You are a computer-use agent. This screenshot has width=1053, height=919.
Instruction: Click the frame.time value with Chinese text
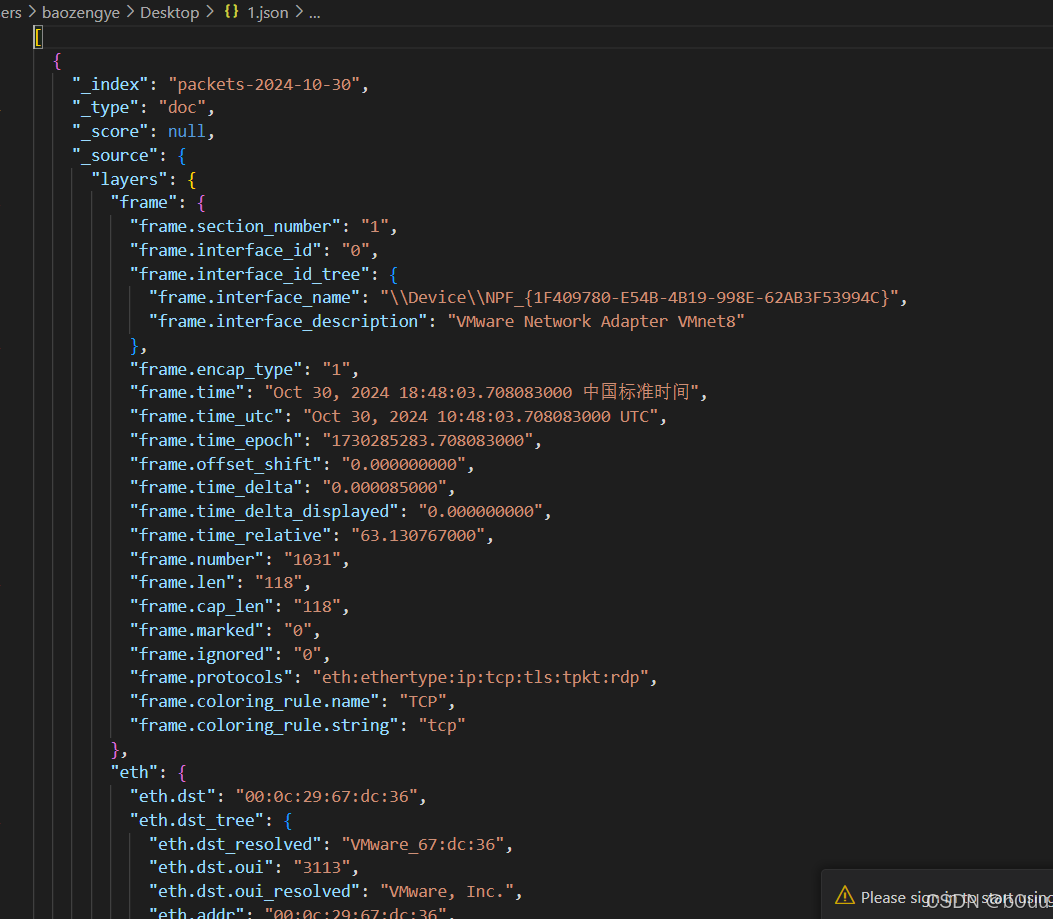click(x=482, y=392)
